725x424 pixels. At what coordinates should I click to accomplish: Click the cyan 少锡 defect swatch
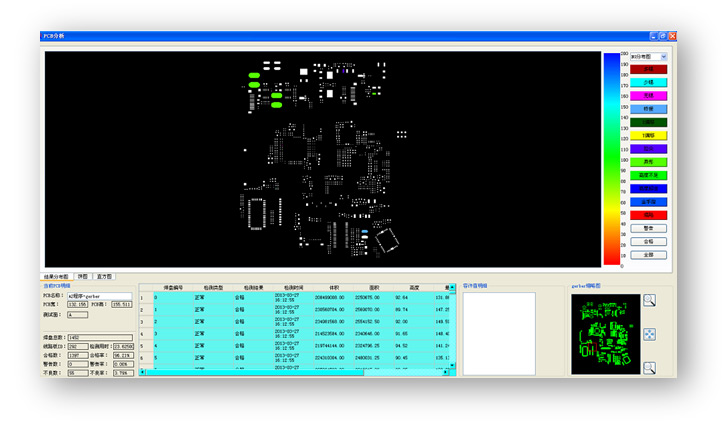point(648,82)
